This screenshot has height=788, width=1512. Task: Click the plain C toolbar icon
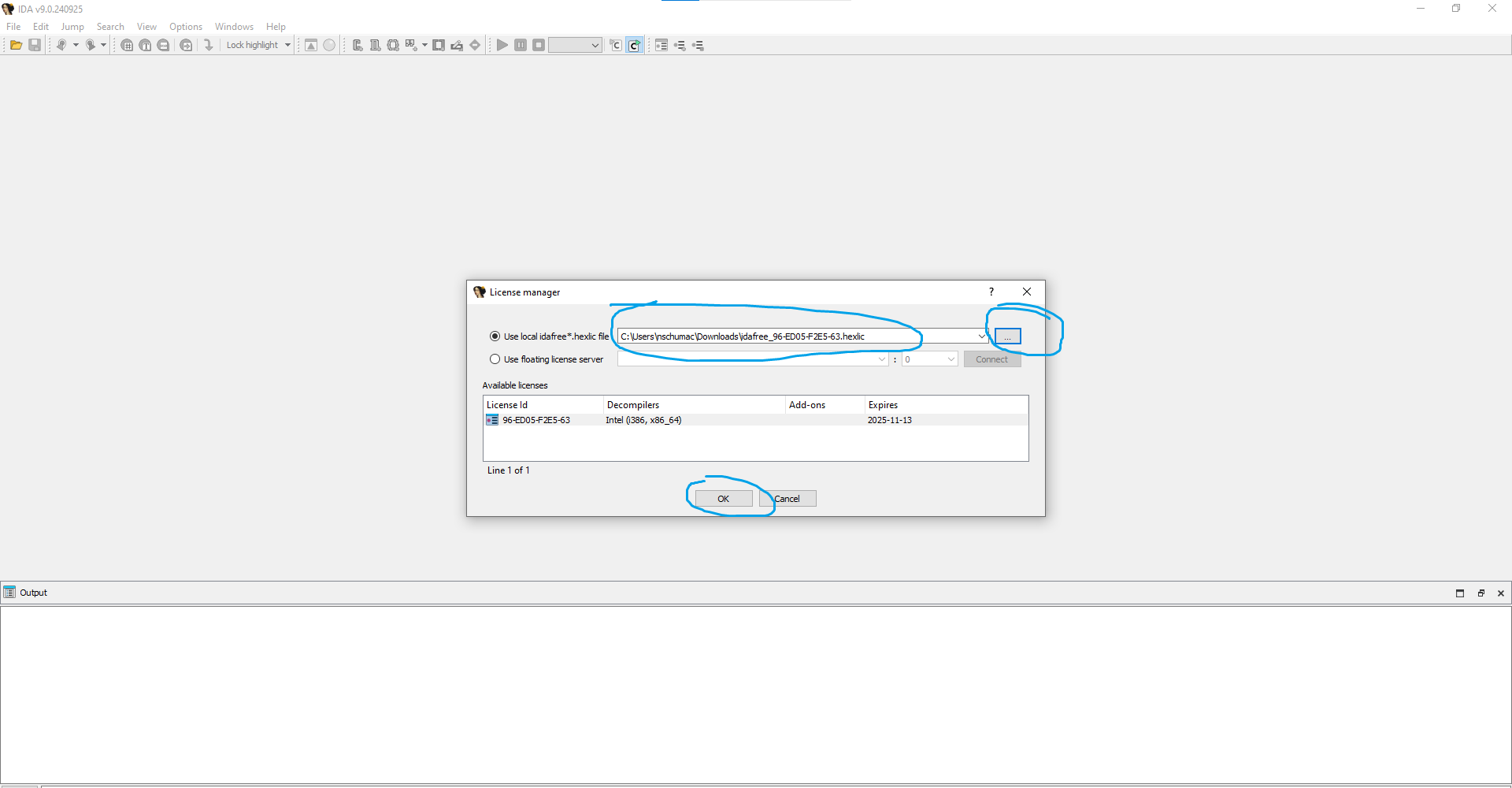click(616, 45)
